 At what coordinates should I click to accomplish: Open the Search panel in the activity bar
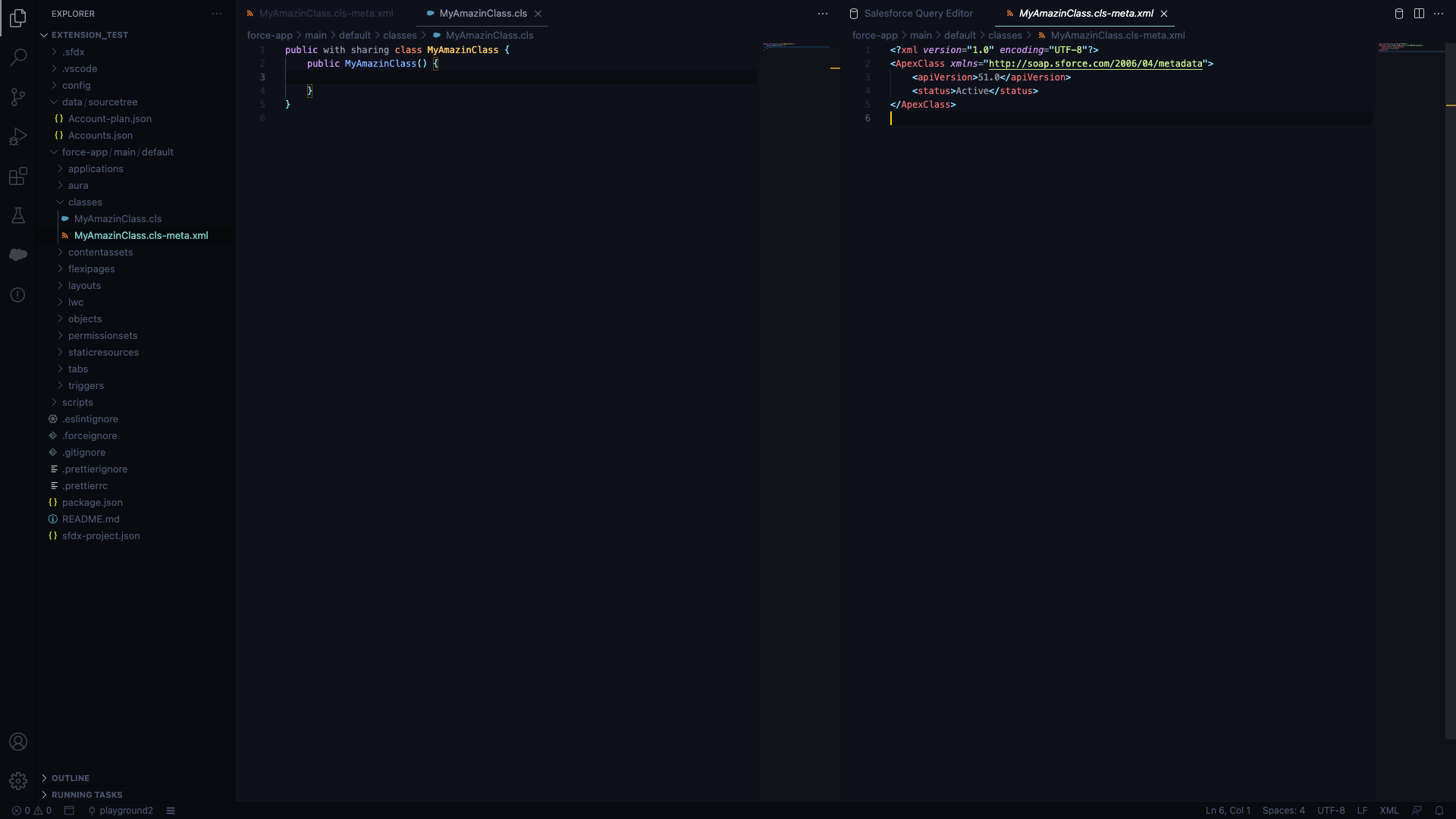tap(17, 57)
